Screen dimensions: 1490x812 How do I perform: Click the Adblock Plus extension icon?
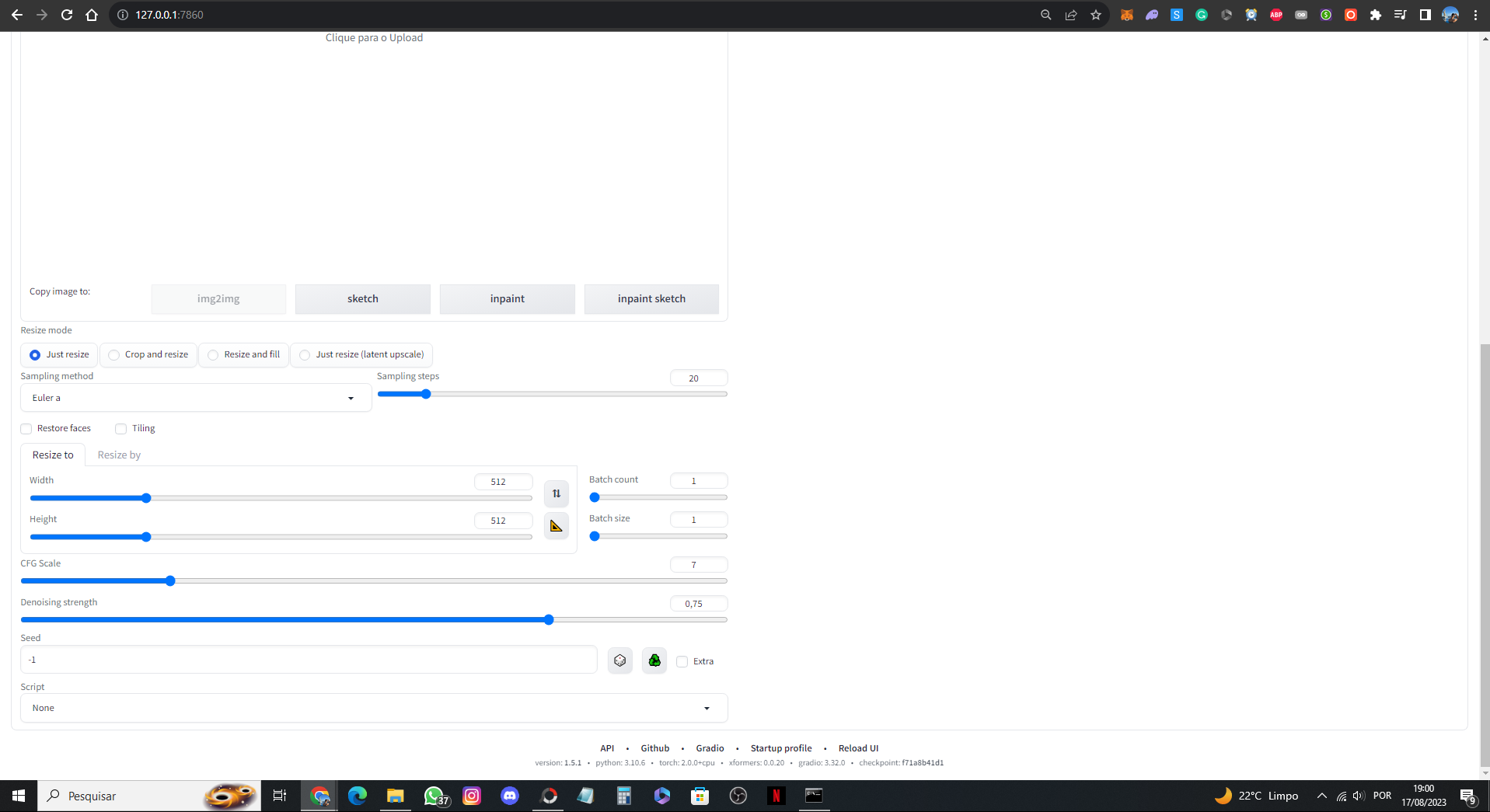[x=1275, y=15]
